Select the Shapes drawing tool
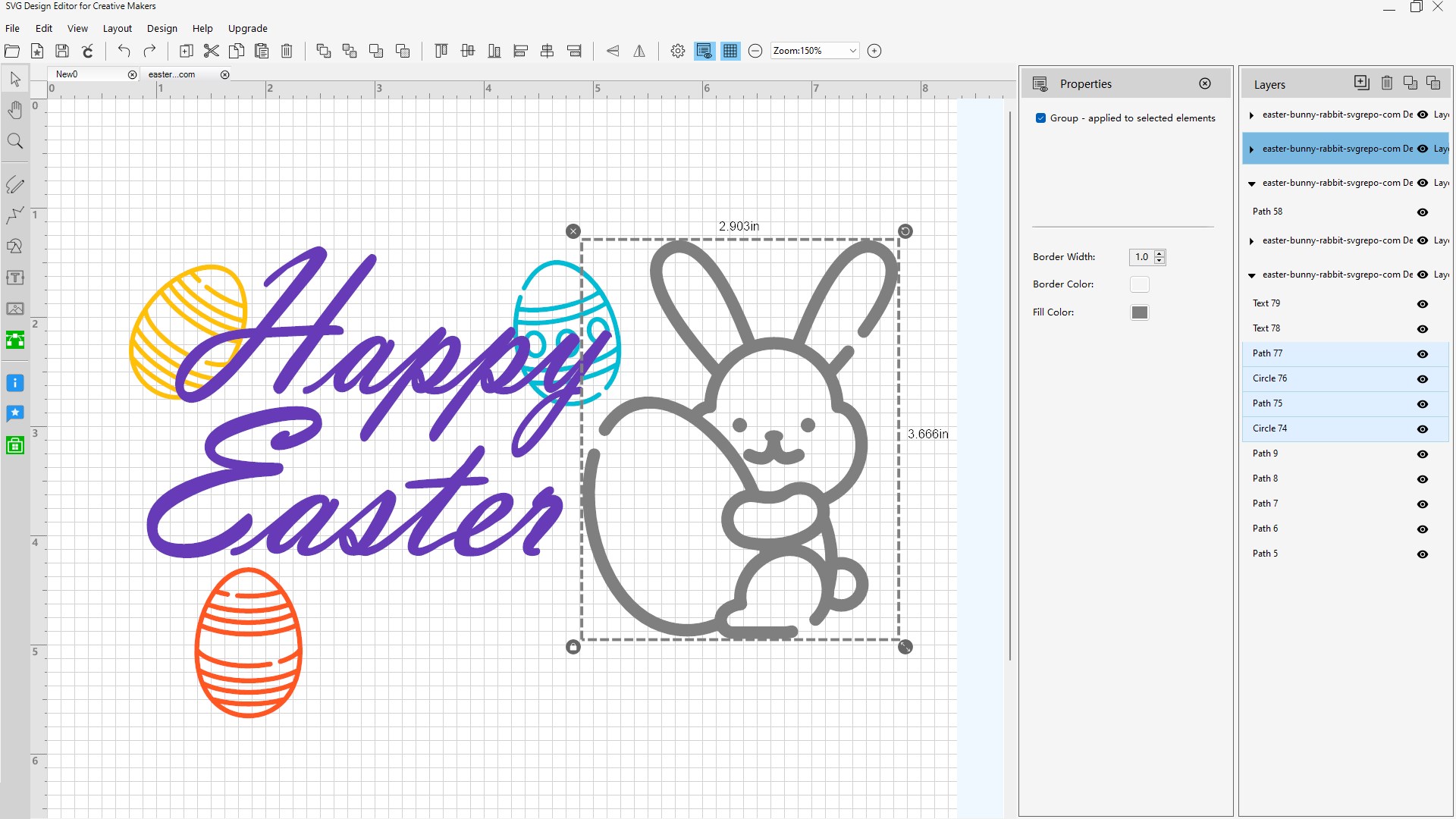1456x819 pixels. click(15, 245)
